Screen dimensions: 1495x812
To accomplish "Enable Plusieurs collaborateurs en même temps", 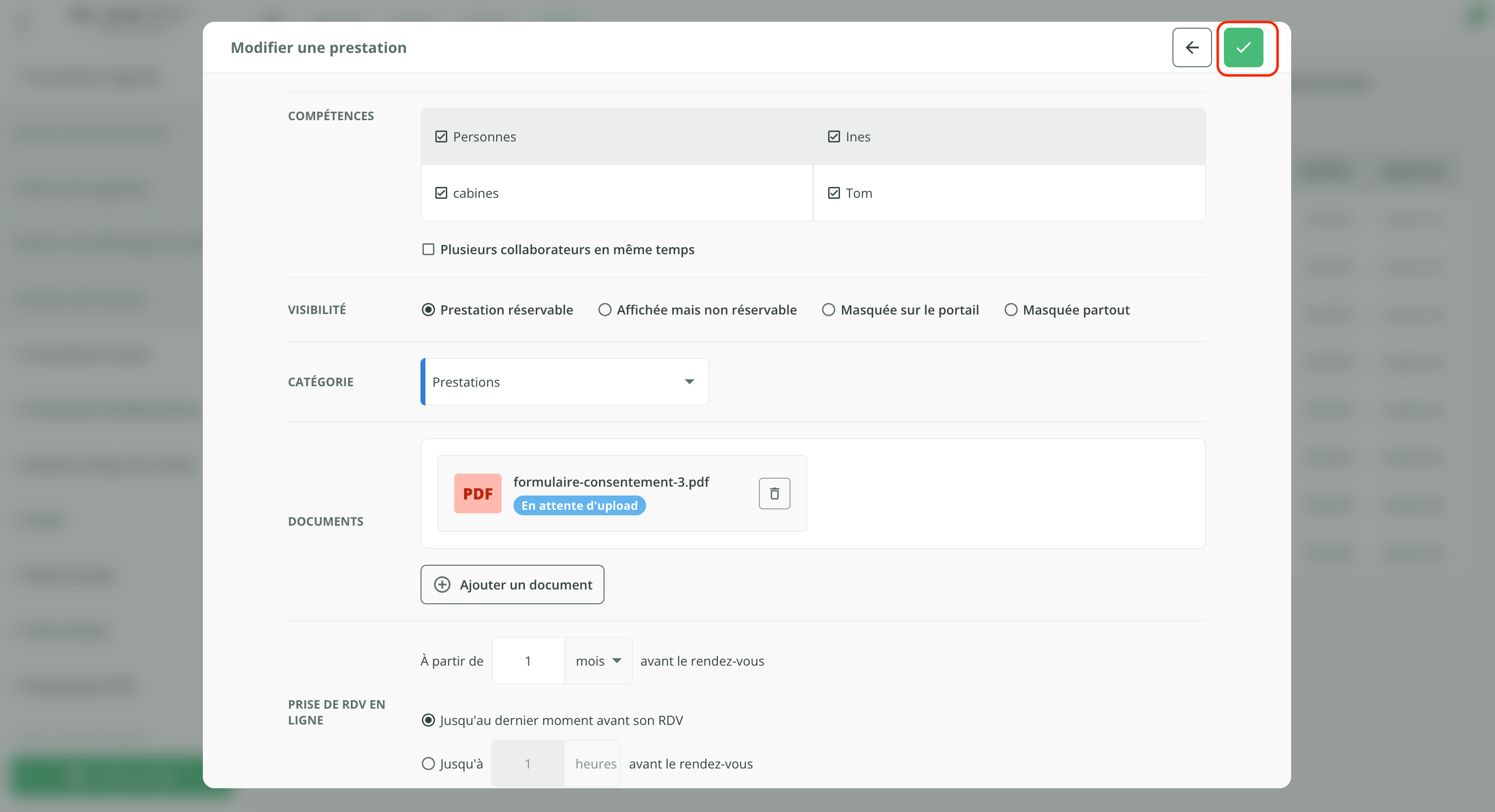I will (428, 249).
